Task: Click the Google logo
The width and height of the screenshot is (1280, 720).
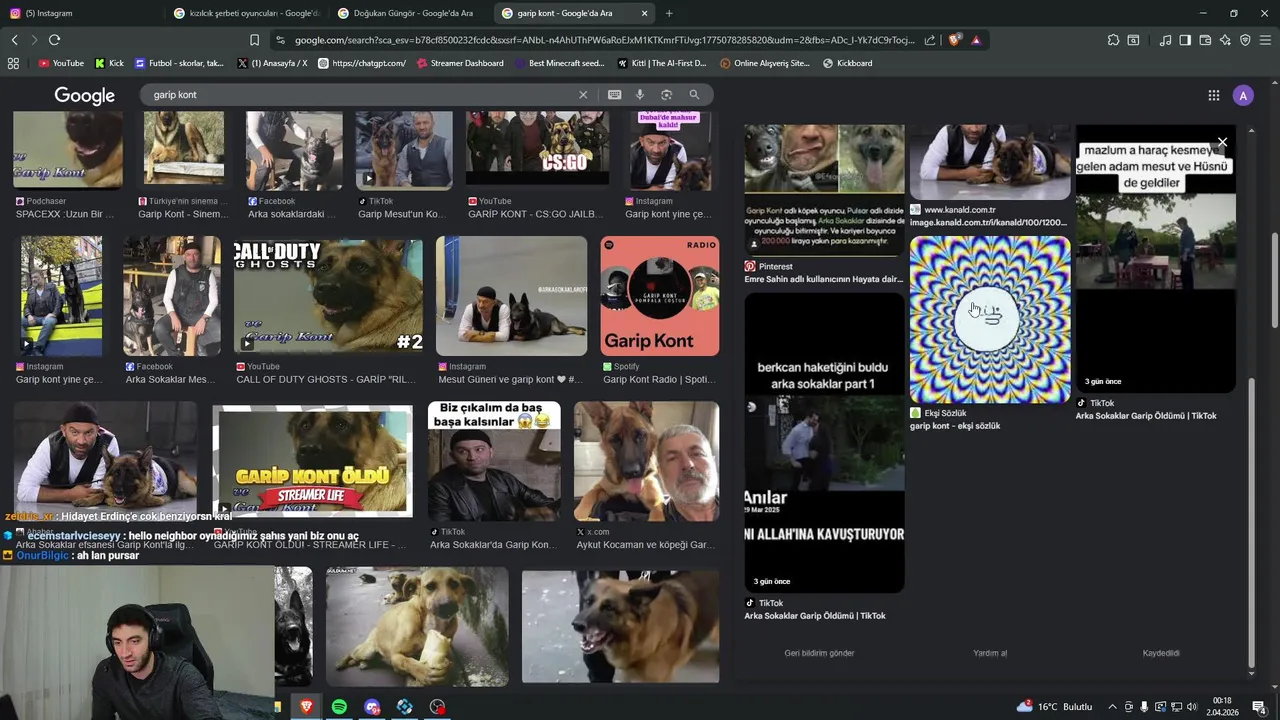Action: click(84, 95)
